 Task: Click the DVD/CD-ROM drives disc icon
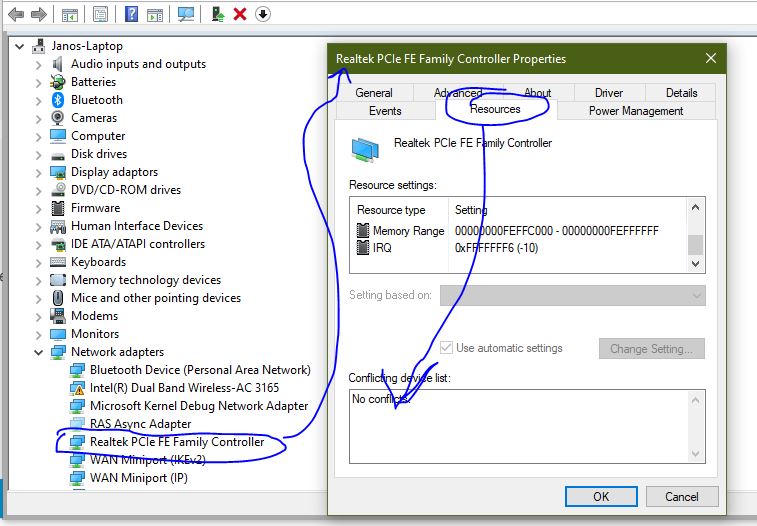[58, 190]
